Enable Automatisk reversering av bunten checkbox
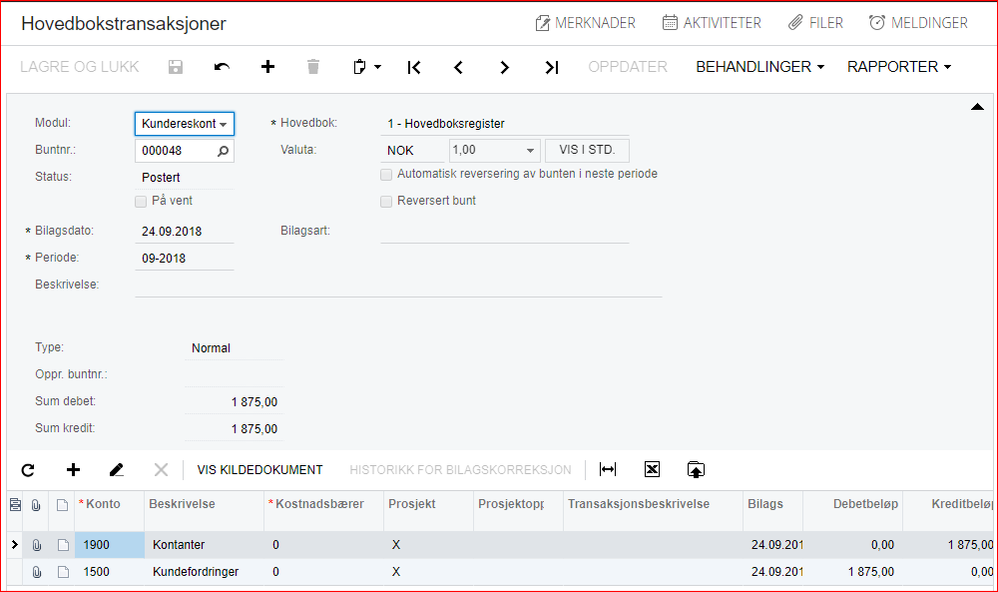The height and width of the screenshot is (592, 998). tap(386, 174)
